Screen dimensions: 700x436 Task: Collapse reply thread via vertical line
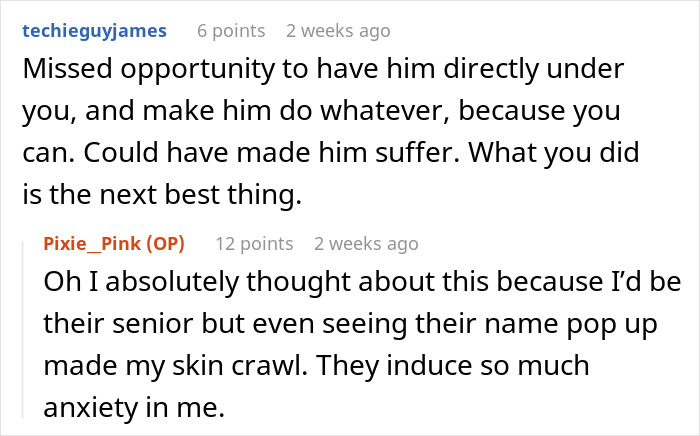tap(23, 330)
